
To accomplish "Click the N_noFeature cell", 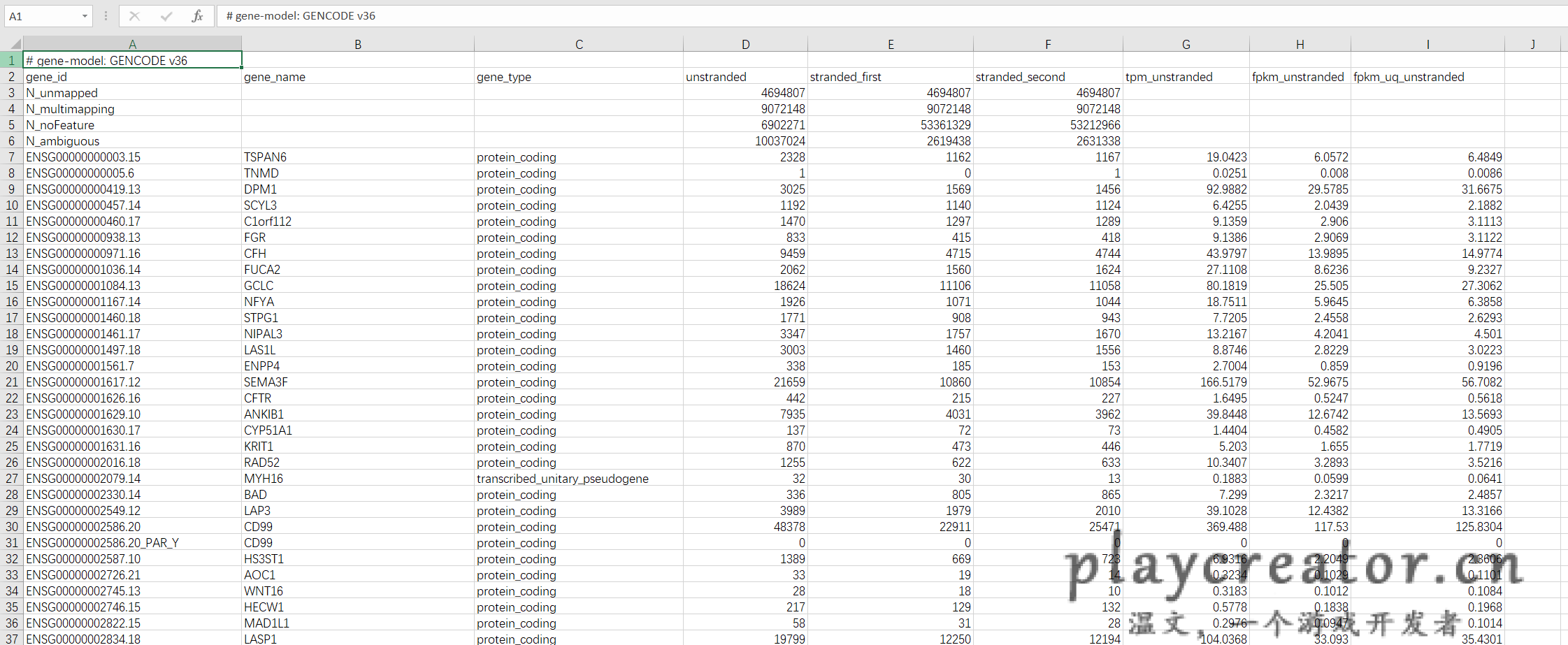I will point(132,125).
